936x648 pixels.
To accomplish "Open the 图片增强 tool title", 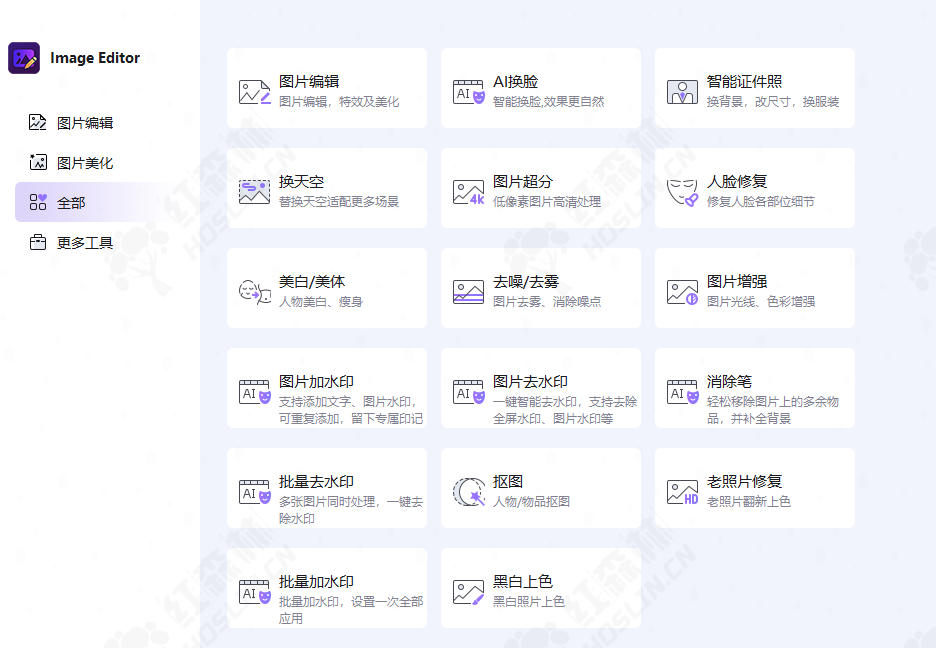I will (737, 282).
